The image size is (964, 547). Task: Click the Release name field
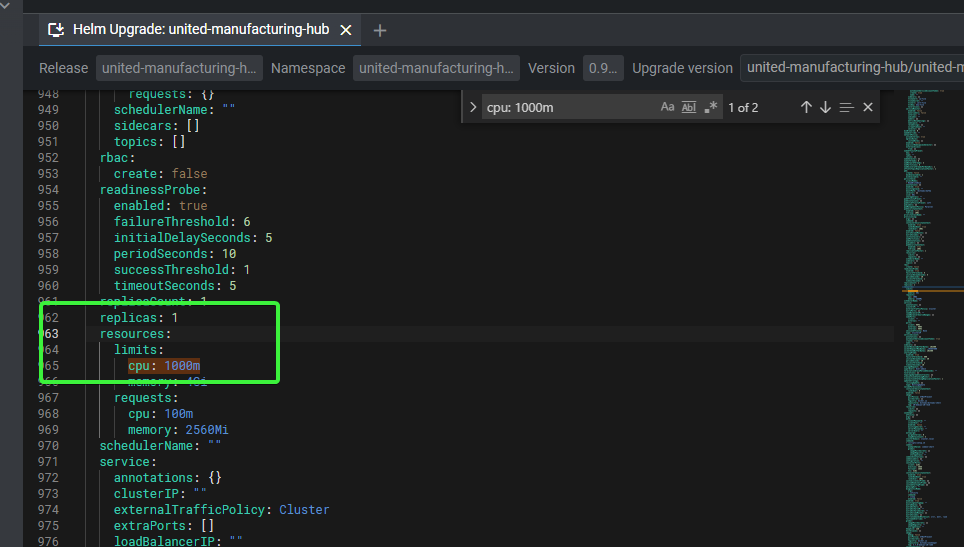coord(179,68)
